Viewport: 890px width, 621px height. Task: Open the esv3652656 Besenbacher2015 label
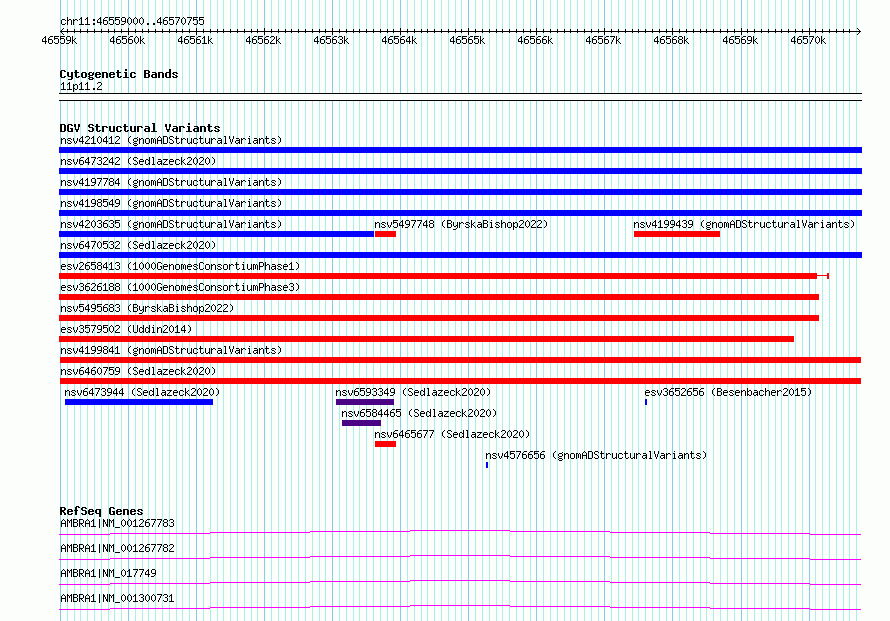tap(728, 392)
